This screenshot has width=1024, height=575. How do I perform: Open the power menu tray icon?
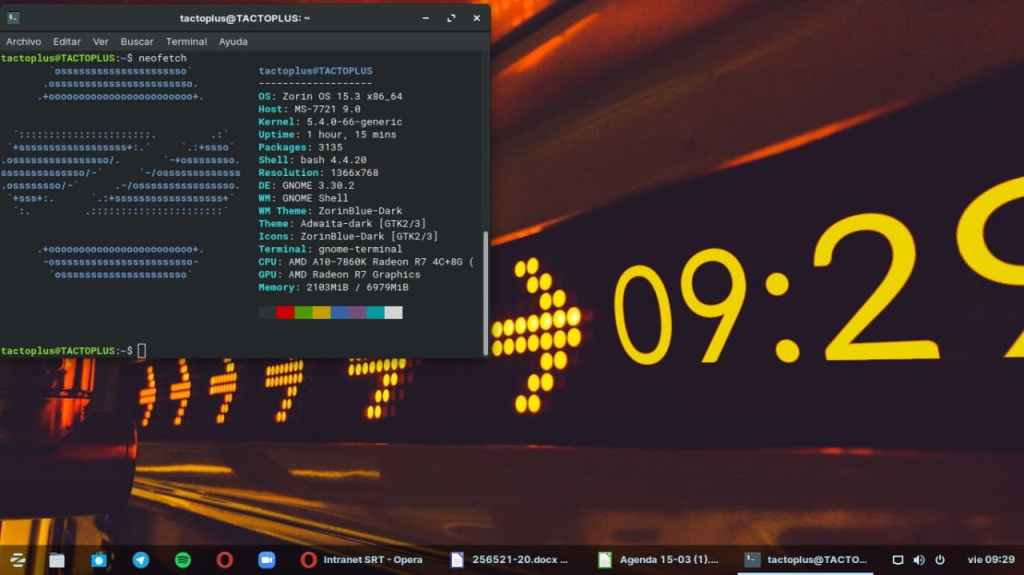click(x=941, y=560)
